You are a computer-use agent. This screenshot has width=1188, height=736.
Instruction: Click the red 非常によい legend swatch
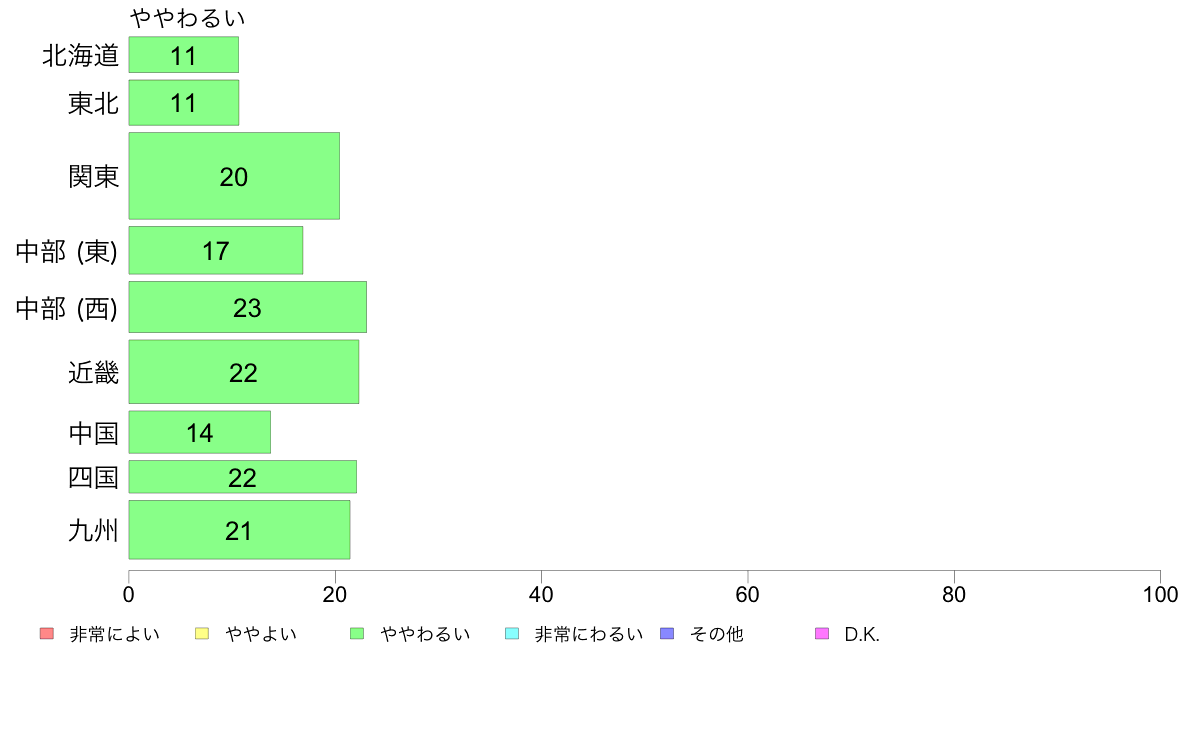(x=47, y=634)
